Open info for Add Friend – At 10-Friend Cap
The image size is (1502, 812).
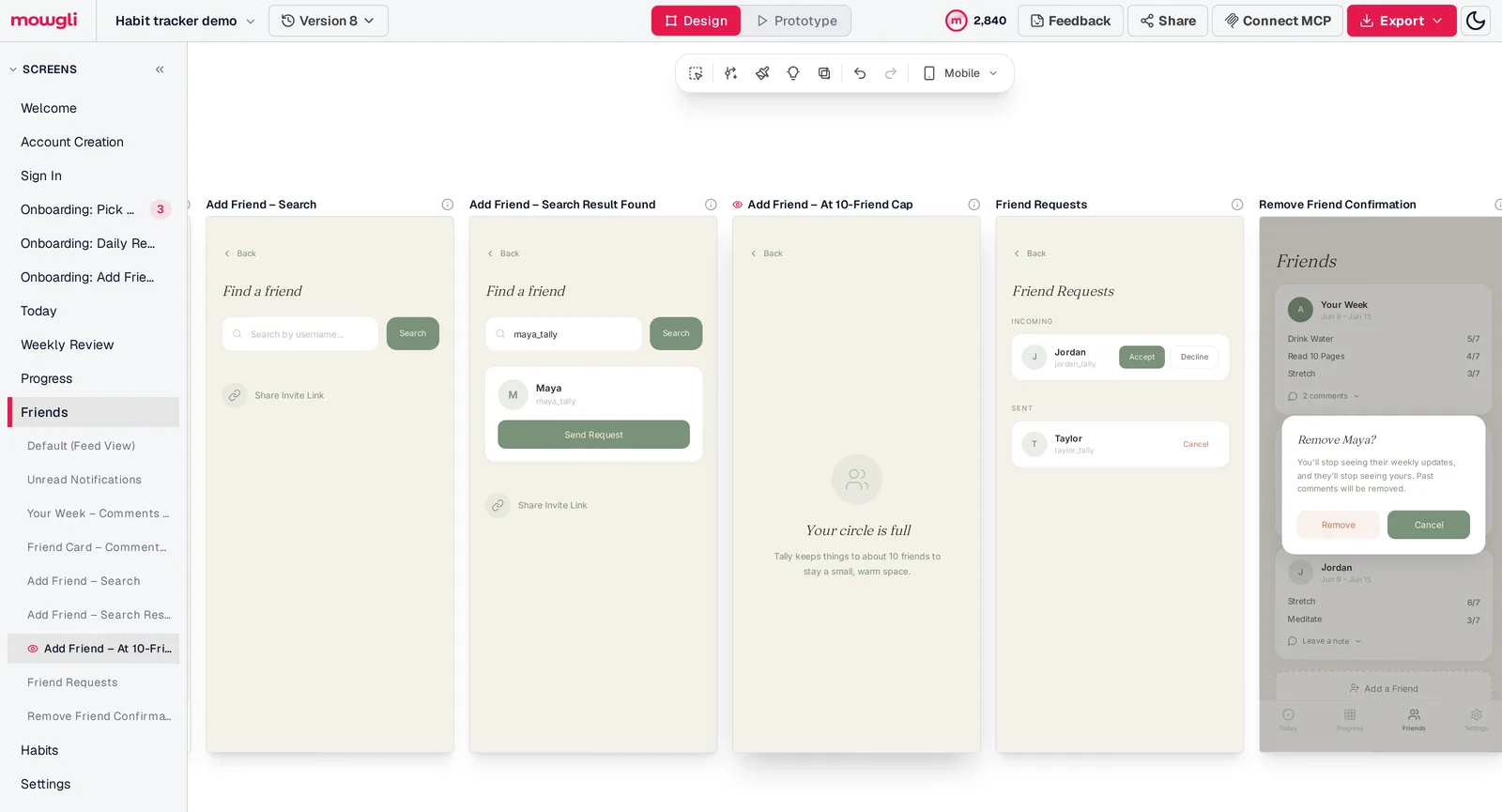[974, 205]
